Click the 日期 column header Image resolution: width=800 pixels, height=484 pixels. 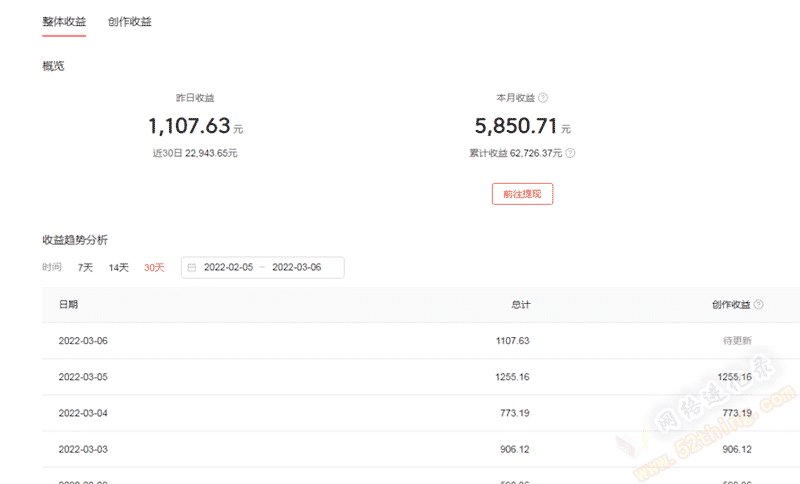tap(68, 304)
